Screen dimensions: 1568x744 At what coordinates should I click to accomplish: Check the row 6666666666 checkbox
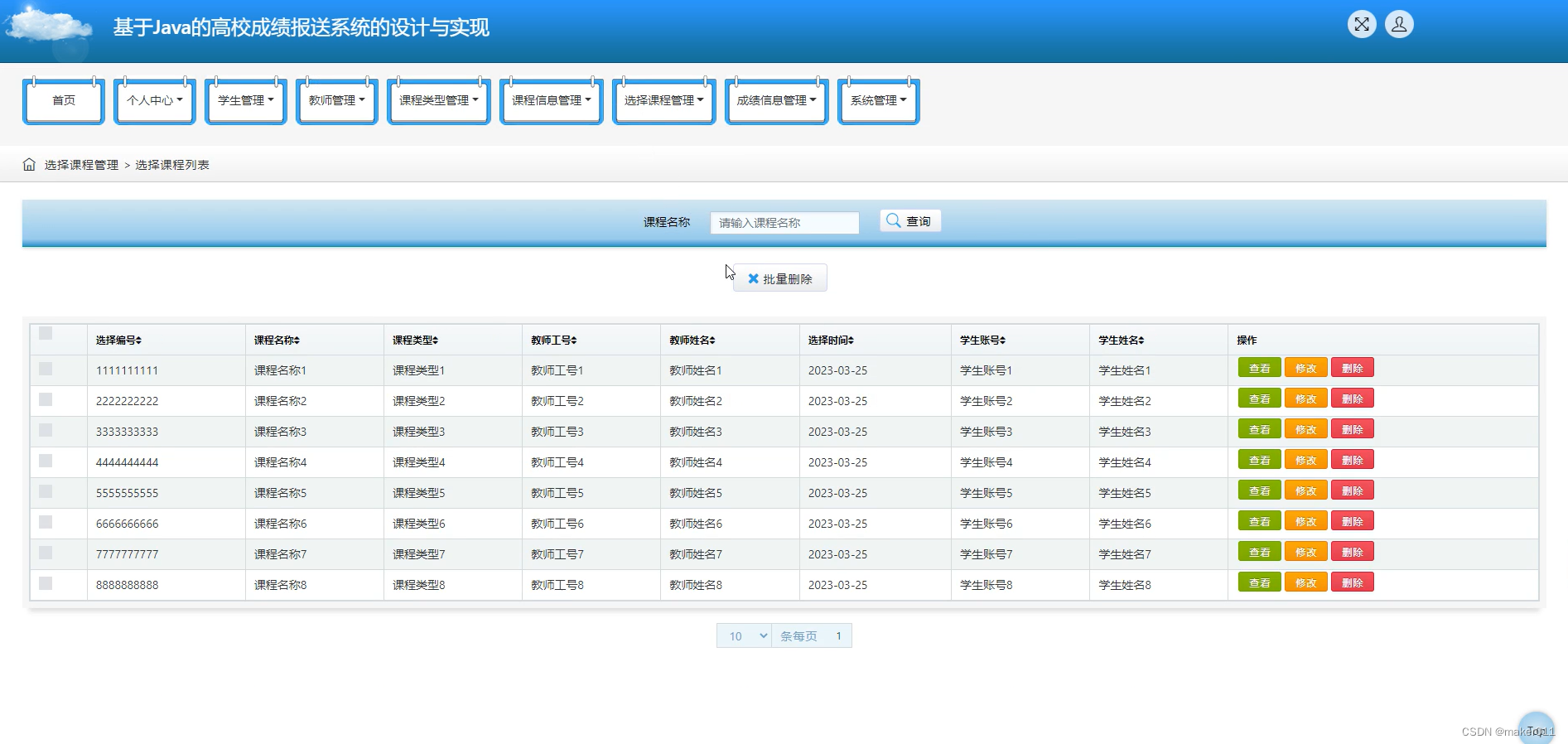46,522
